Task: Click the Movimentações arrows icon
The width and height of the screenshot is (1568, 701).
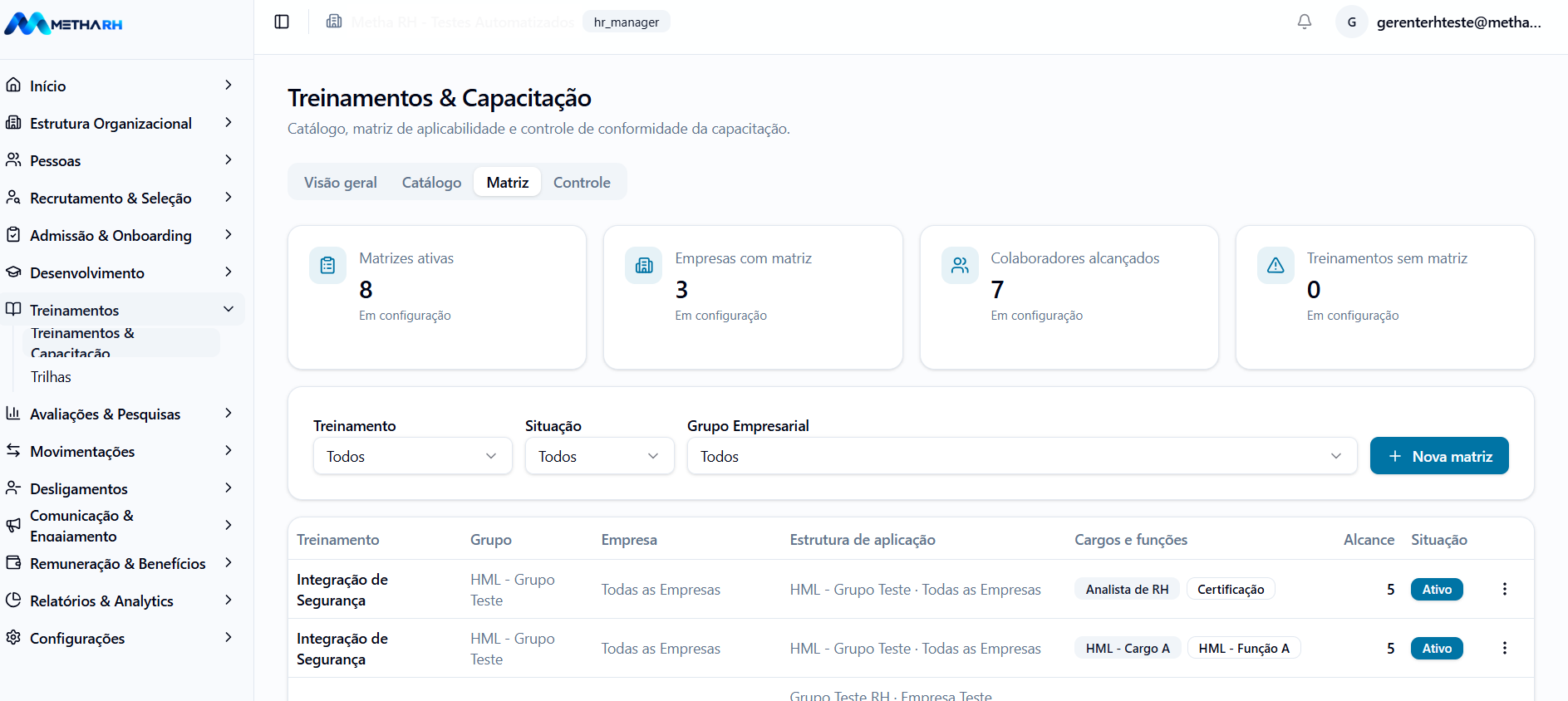Action: point(13,450)
